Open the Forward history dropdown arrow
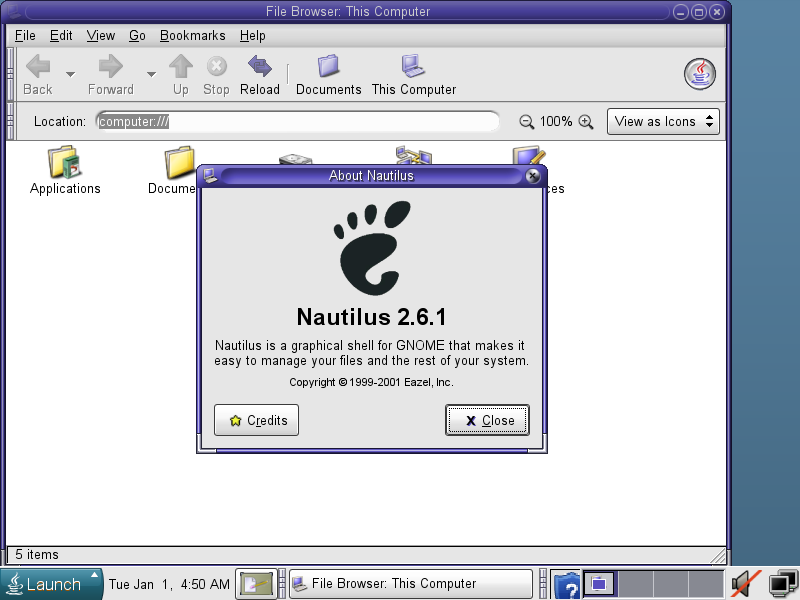 [151, 74]
